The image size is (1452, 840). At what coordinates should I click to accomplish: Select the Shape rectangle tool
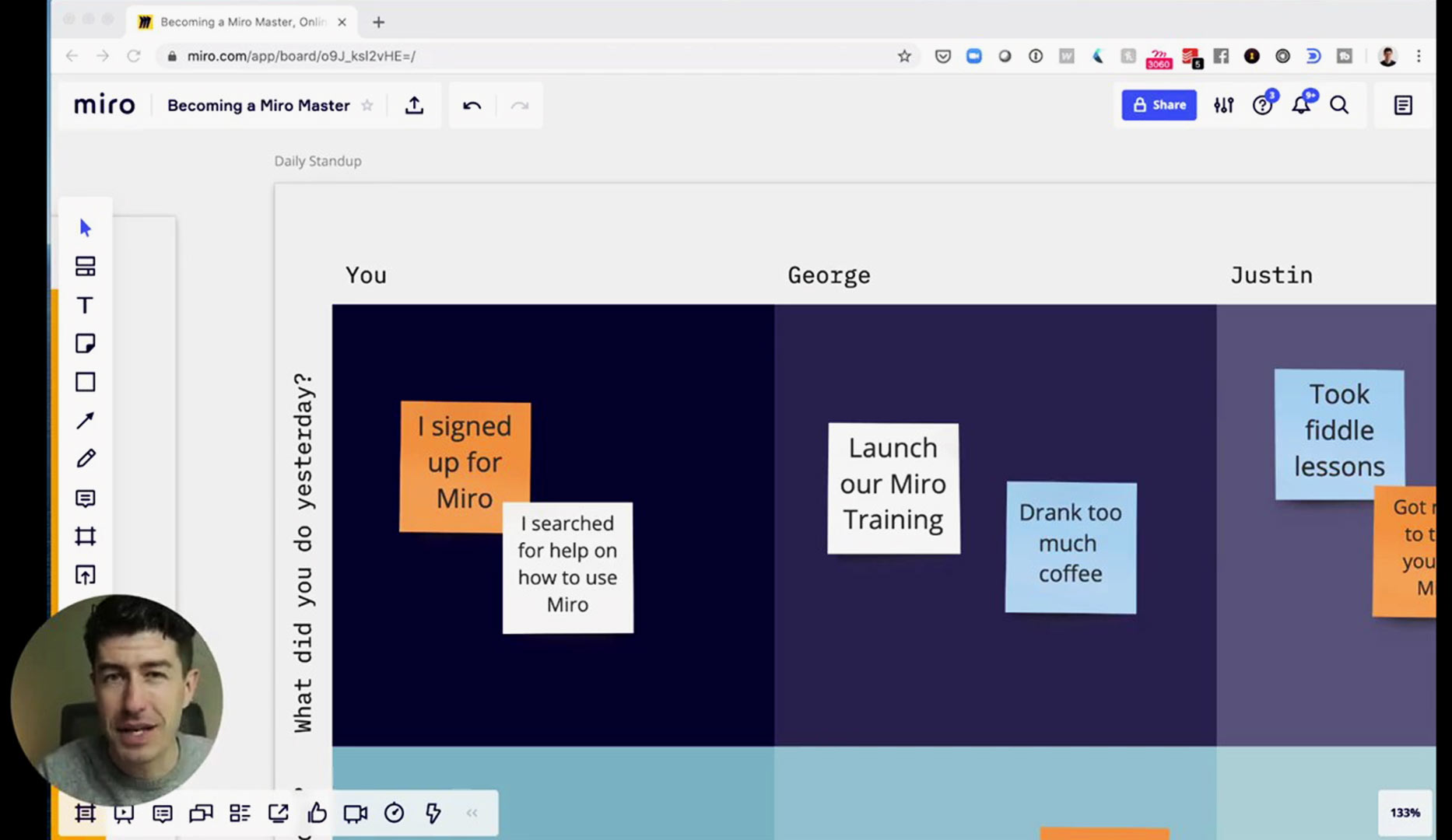(86, 382)
